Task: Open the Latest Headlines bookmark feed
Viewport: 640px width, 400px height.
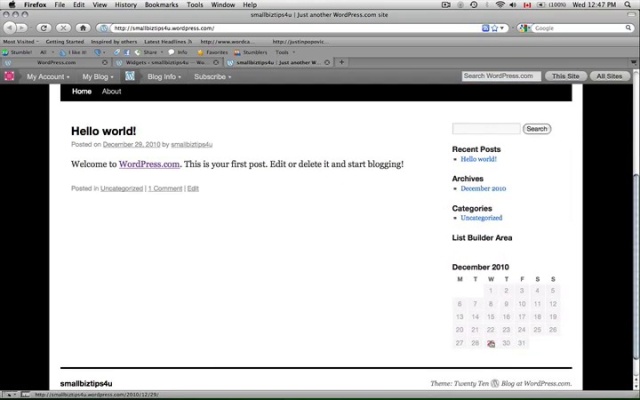Action: click(168, 42)
